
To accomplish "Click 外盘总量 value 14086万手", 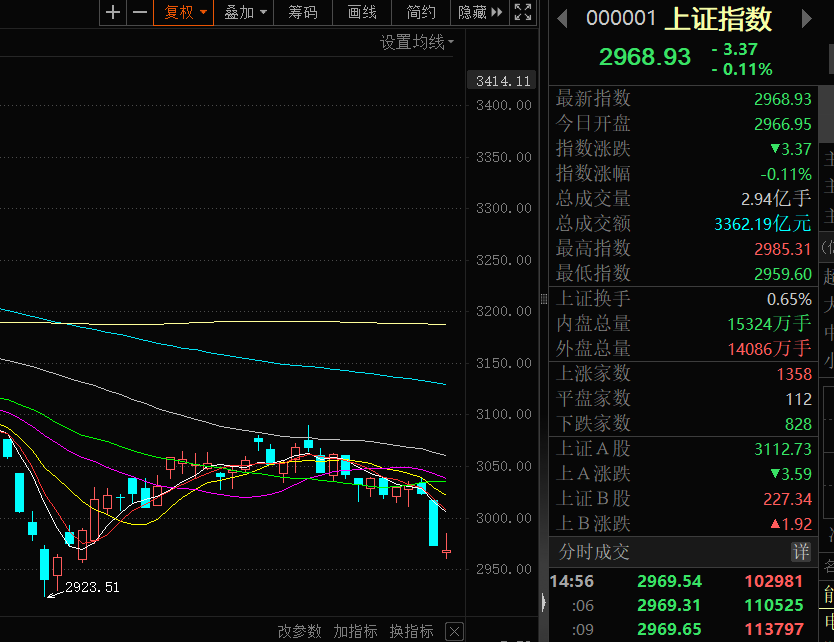I will tap(769, 349).
